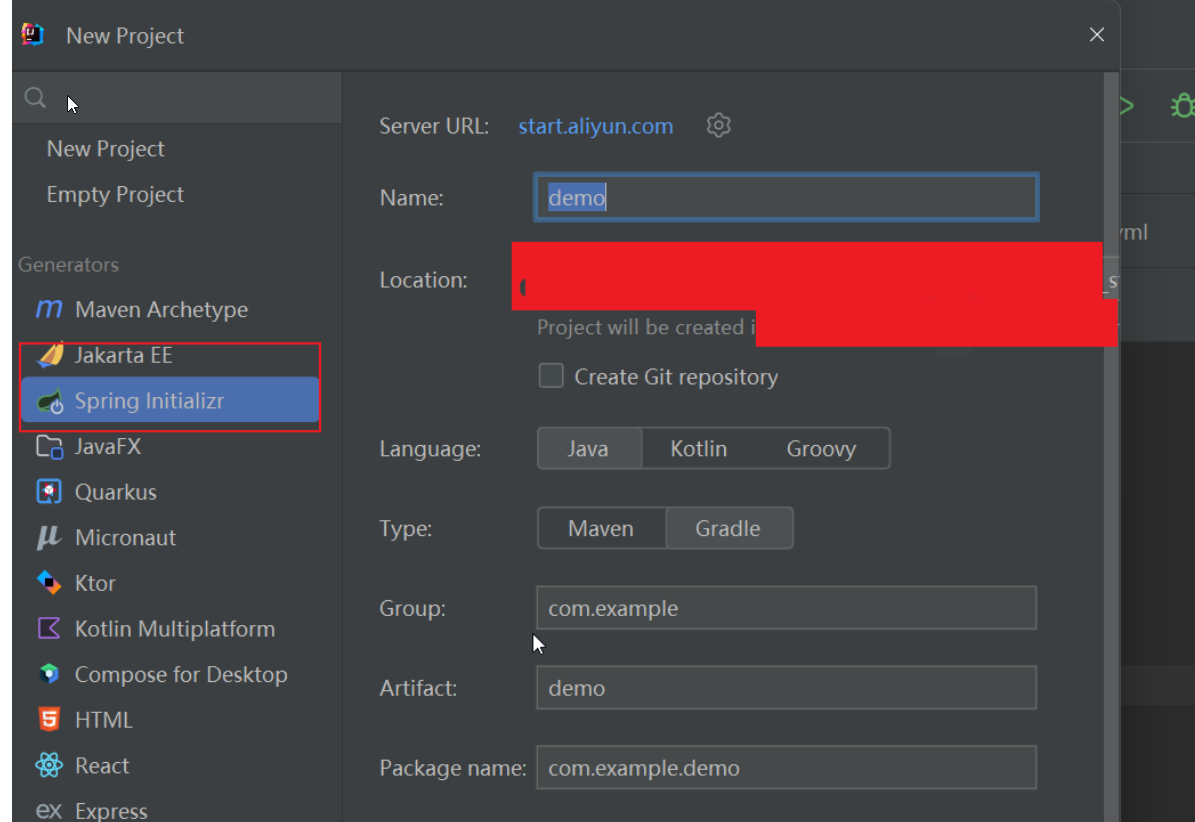Click the Artifact input field

coord(786,688)
